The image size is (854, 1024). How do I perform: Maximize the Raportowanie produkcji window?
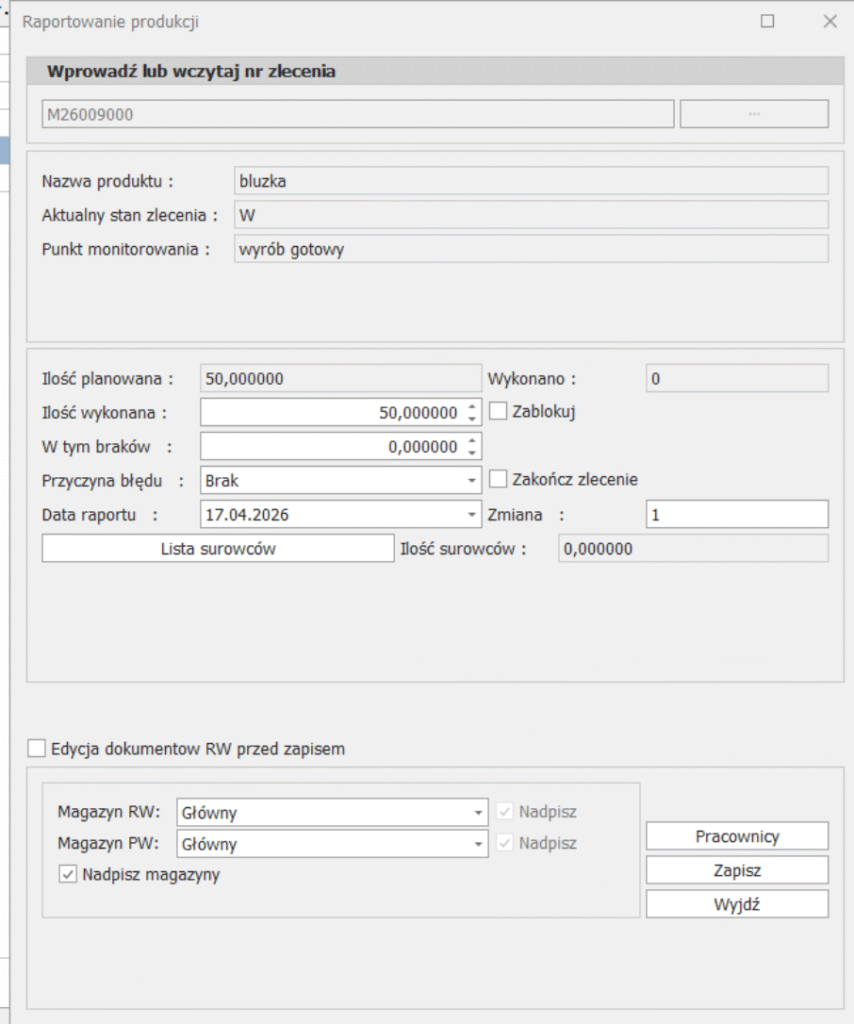pyautogui.click(x=767, y=21)
